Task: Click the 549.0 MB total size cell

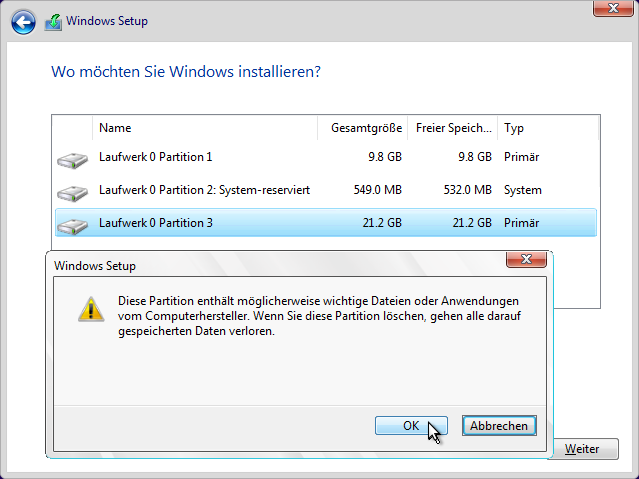Action: pyautogui.click(x=377, y=190)
